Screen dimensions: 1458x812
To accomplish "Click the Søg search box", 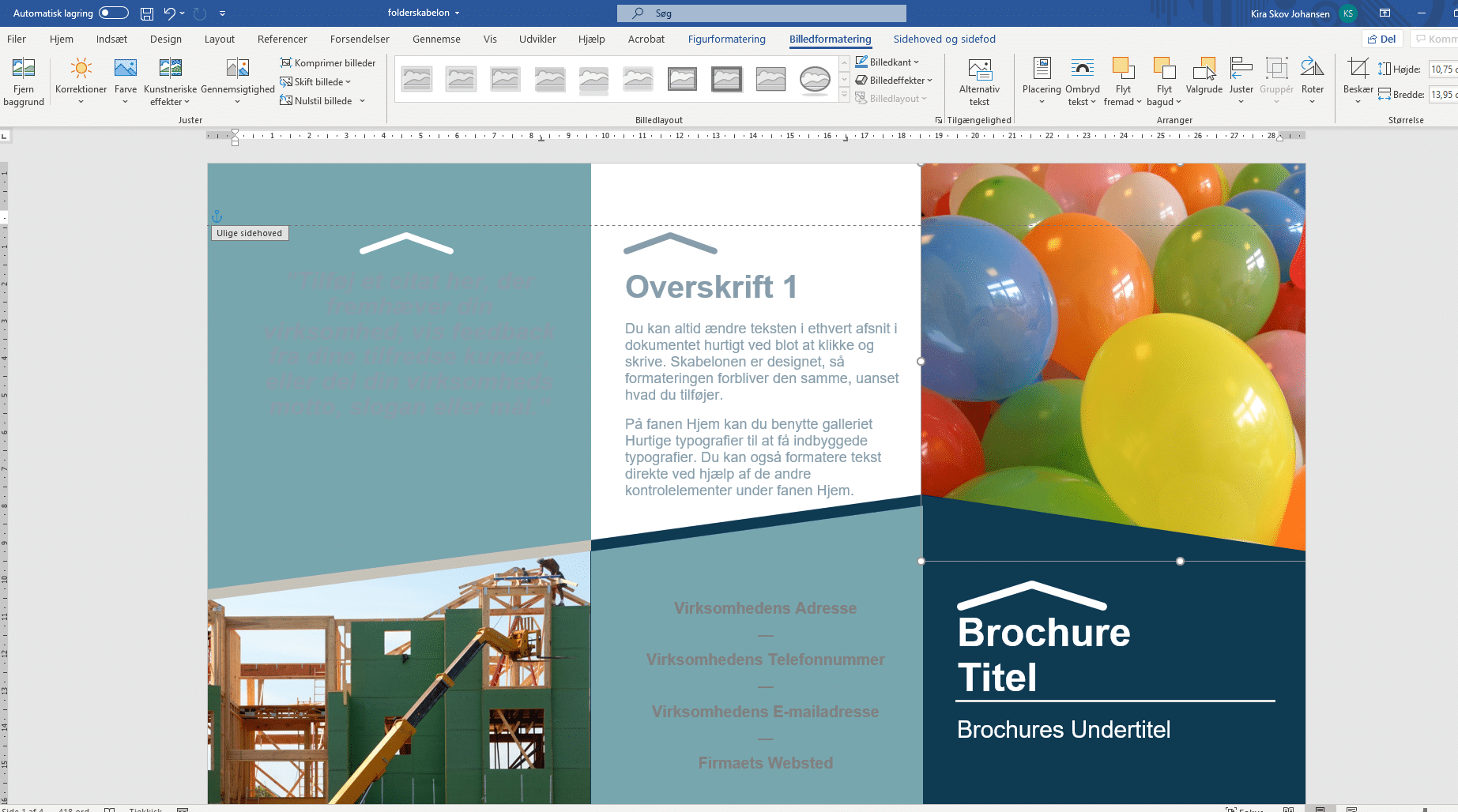I will point(762,13).
